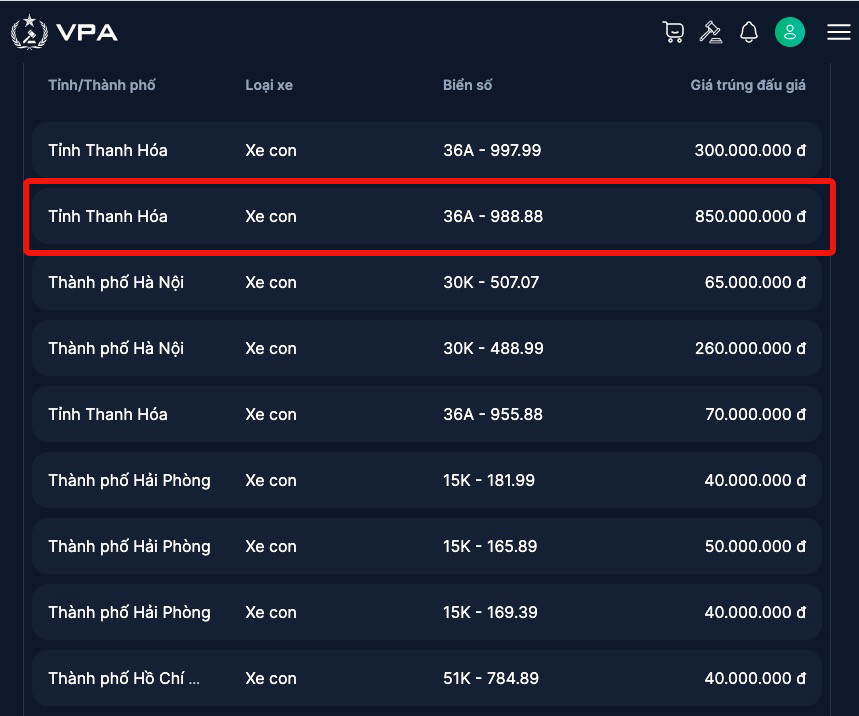Click the VPA brand text
This screenshot has height=716, width=859.
(x=87, y=32)
